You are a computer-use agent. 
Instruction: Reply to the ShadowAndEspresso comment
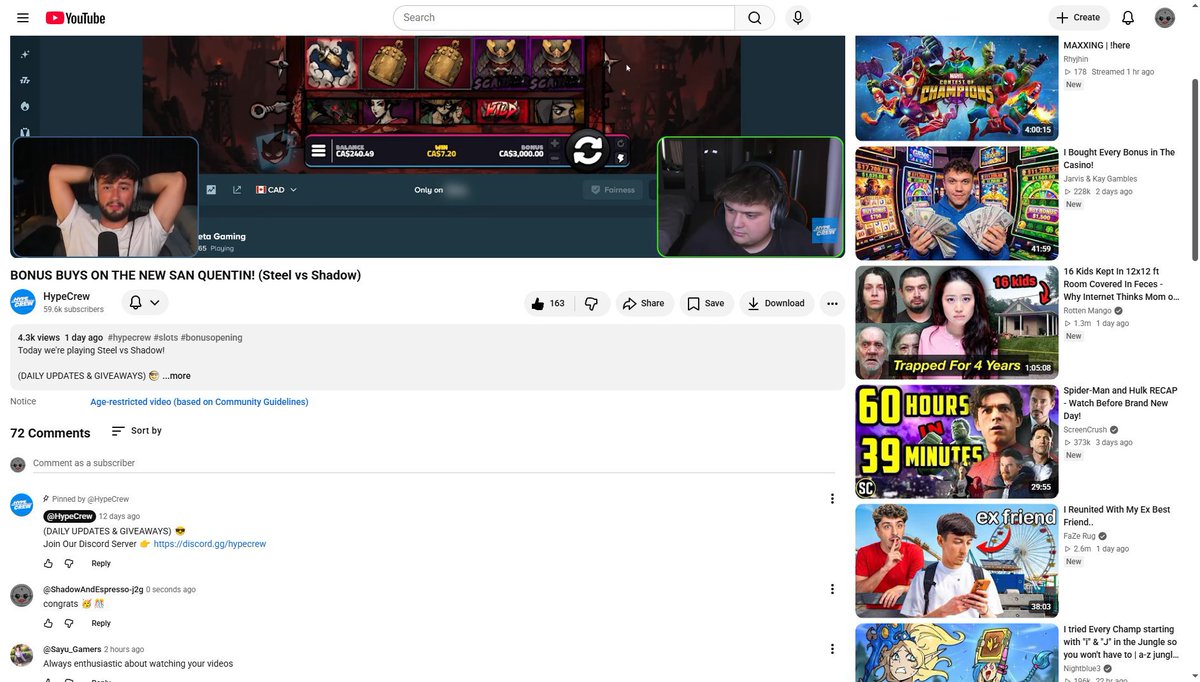tap(101, 623)
